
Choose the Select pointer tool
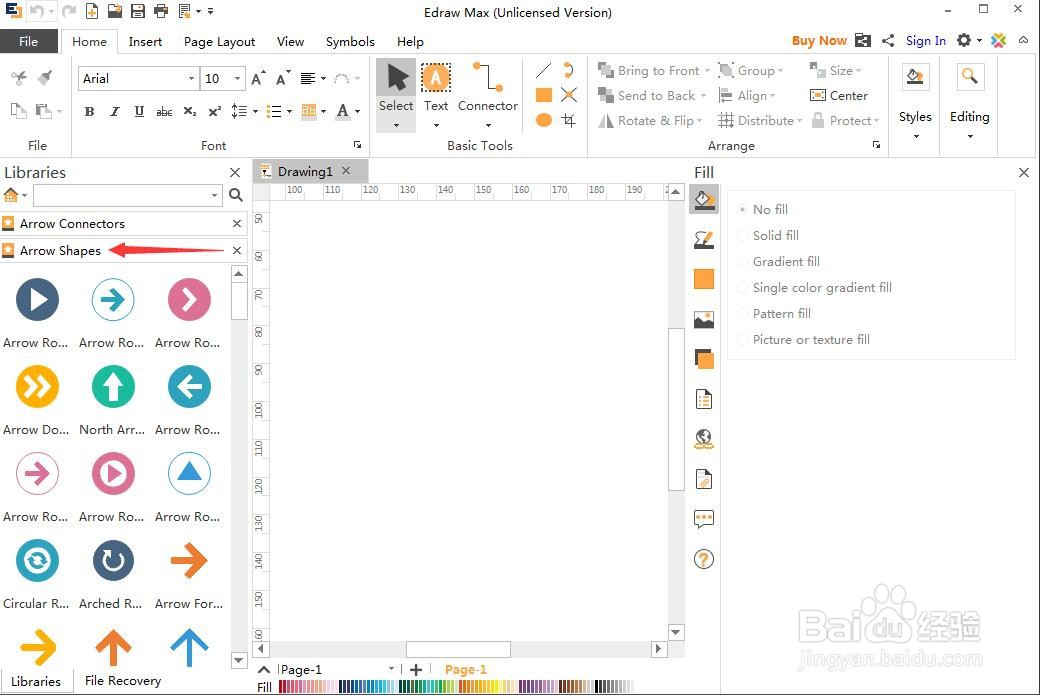(x=396, y=95)
